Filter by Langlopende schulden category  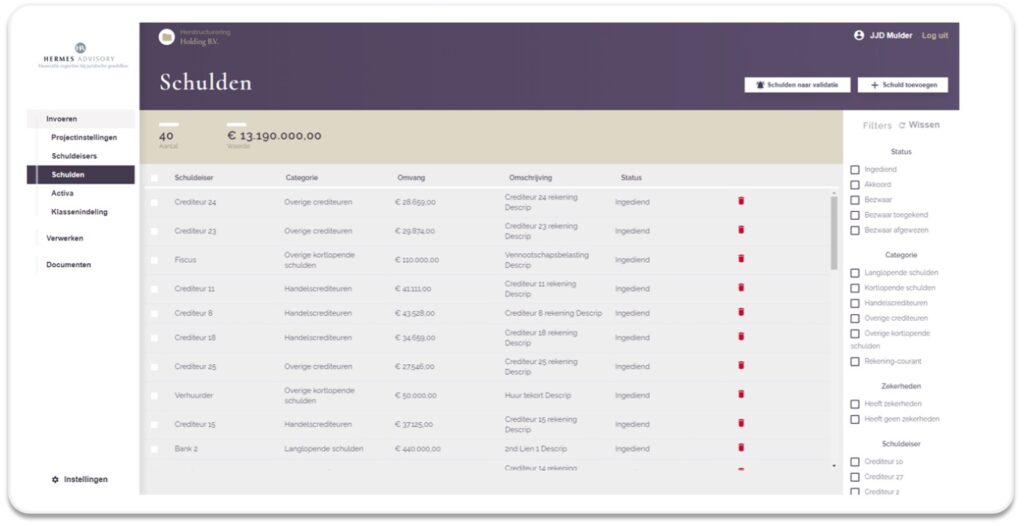[x=855, y=273]
